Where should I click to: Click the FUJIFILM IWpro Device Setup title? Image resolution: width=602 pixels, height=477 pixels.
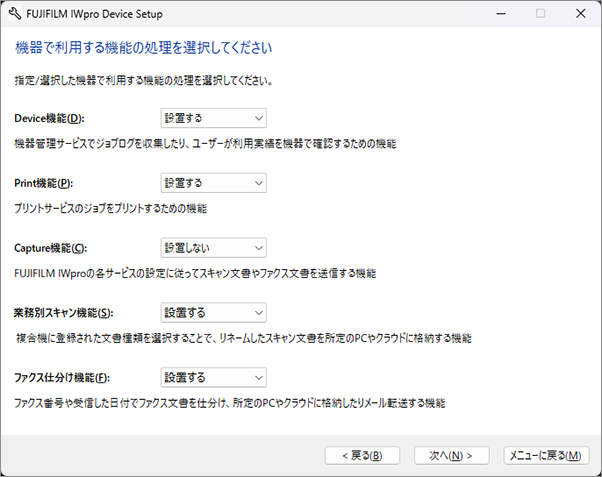click(94, 14)
